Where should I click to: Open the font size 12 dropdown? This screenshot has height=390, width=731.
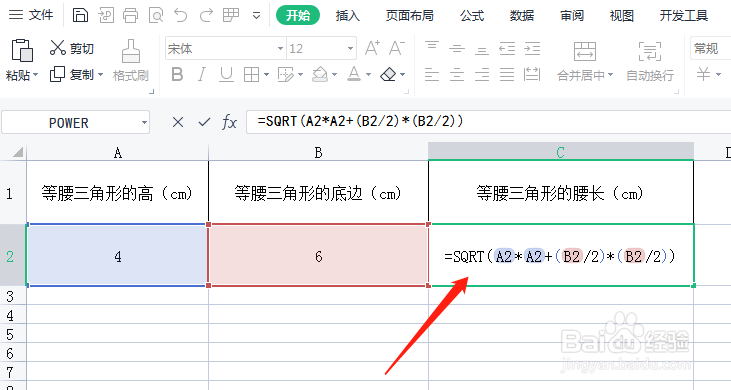tap(350, 48)
